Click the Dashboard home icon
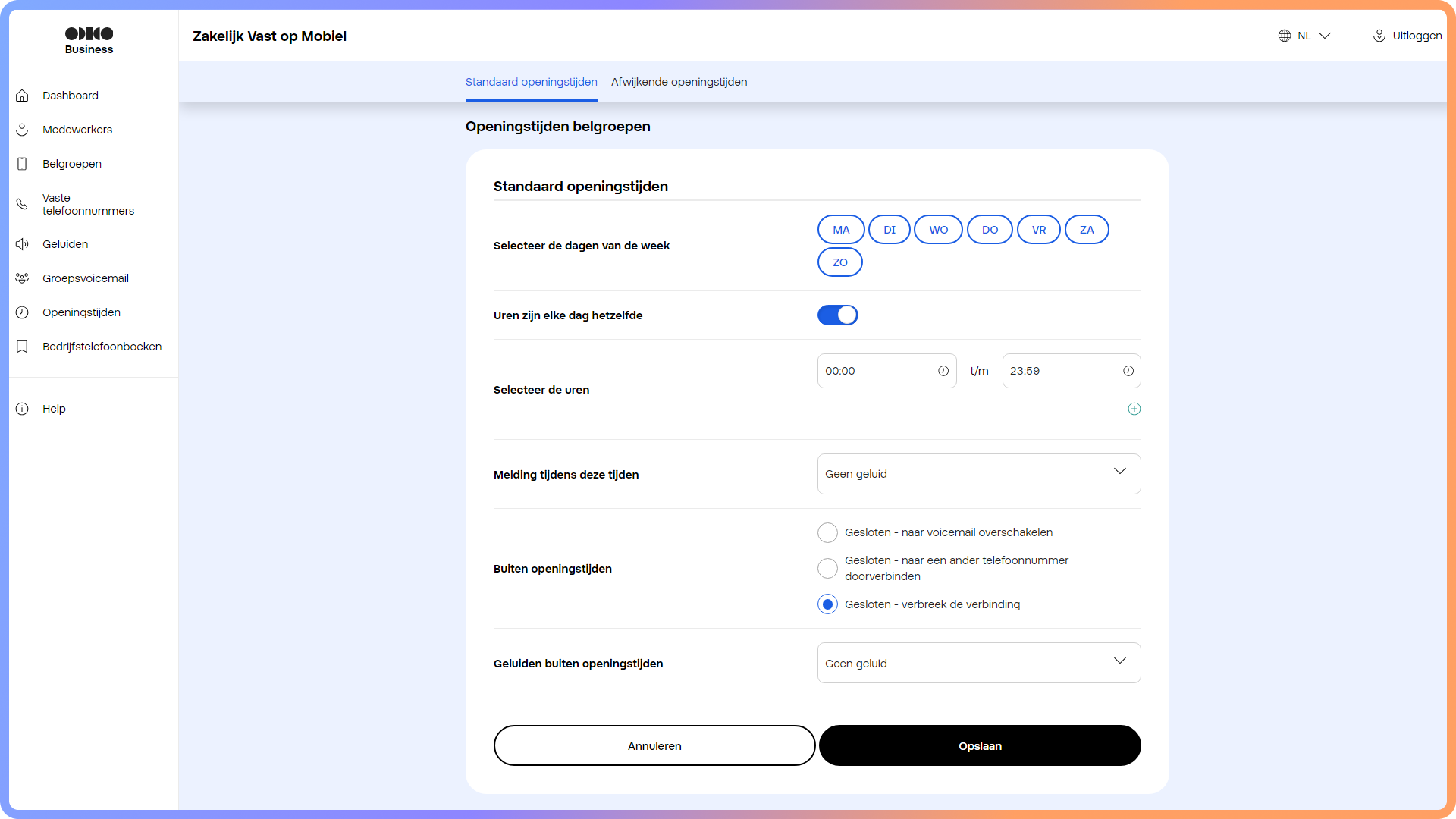1456x819 pixels. pyautogui.click(x=22, y=96)
